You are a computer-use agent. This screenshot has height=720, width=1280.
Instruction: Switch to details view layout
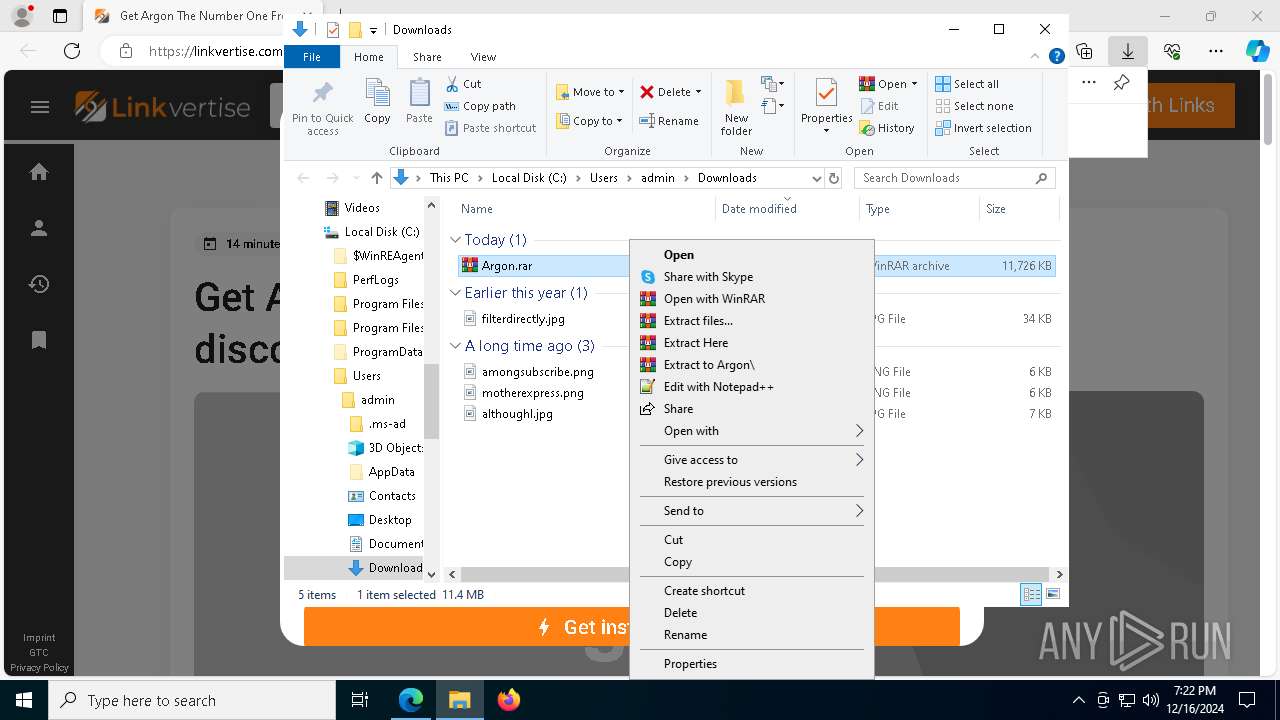click(x=1031, y=595)
